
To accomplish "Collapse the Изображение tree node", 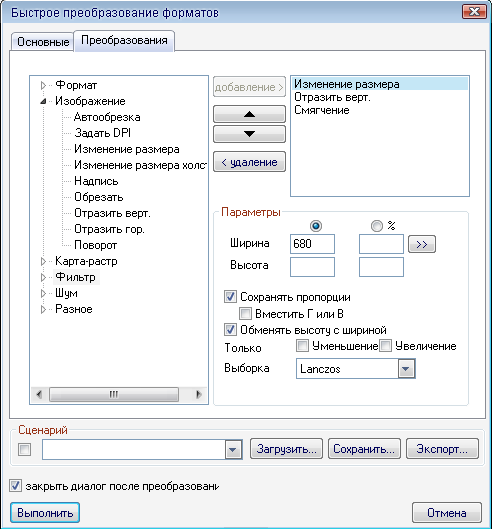I will point(43,101).
